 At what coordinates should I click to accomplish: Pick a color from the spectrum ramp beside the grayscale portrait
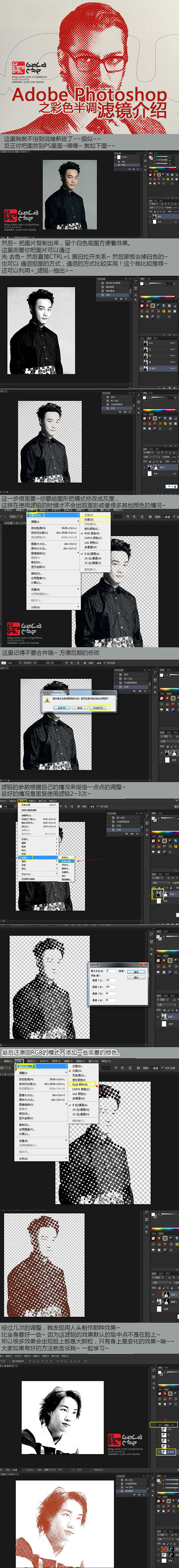[x=158, y=297]
